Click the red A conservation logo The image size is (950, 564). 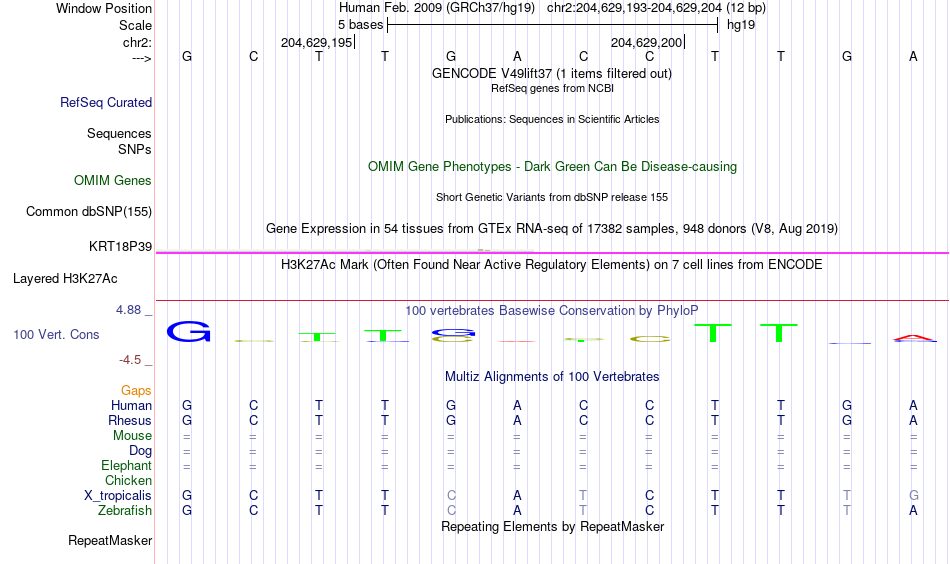click(x=914, y=338)
